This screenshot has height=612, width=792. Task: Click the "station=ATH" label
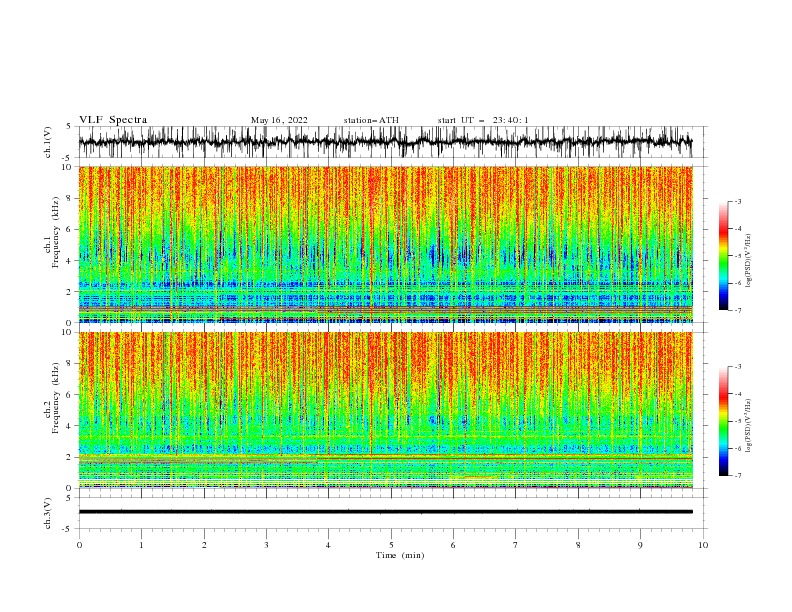(x=371, y=120)
